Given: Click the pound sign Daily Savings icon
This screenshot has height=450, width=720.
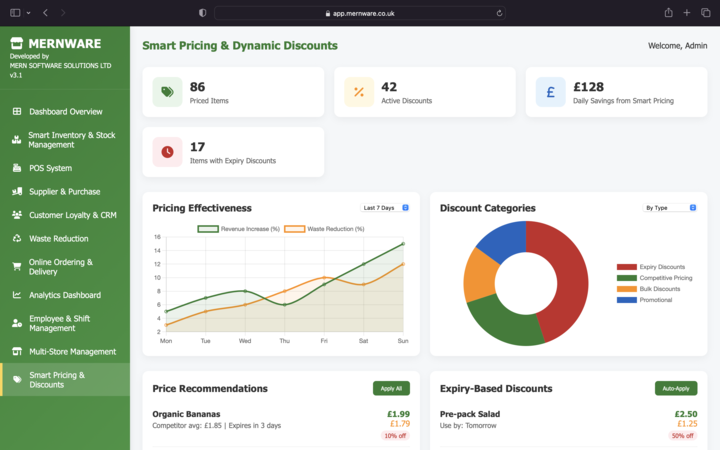Looking at the screenshot, I should 551,92.
